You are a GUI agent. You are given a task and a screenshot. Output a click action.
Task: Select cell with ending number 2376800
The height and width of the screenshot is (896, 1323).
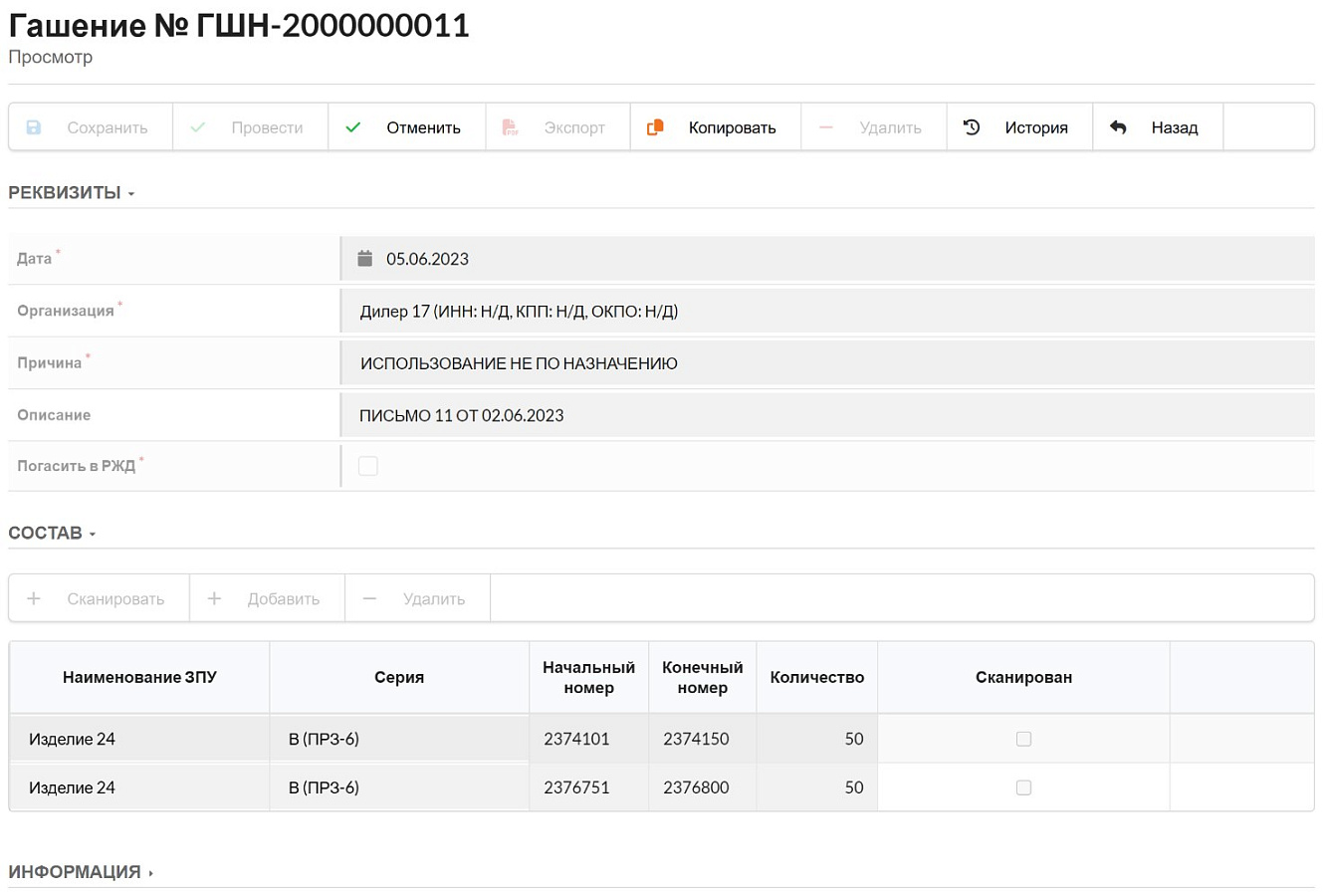703,787
